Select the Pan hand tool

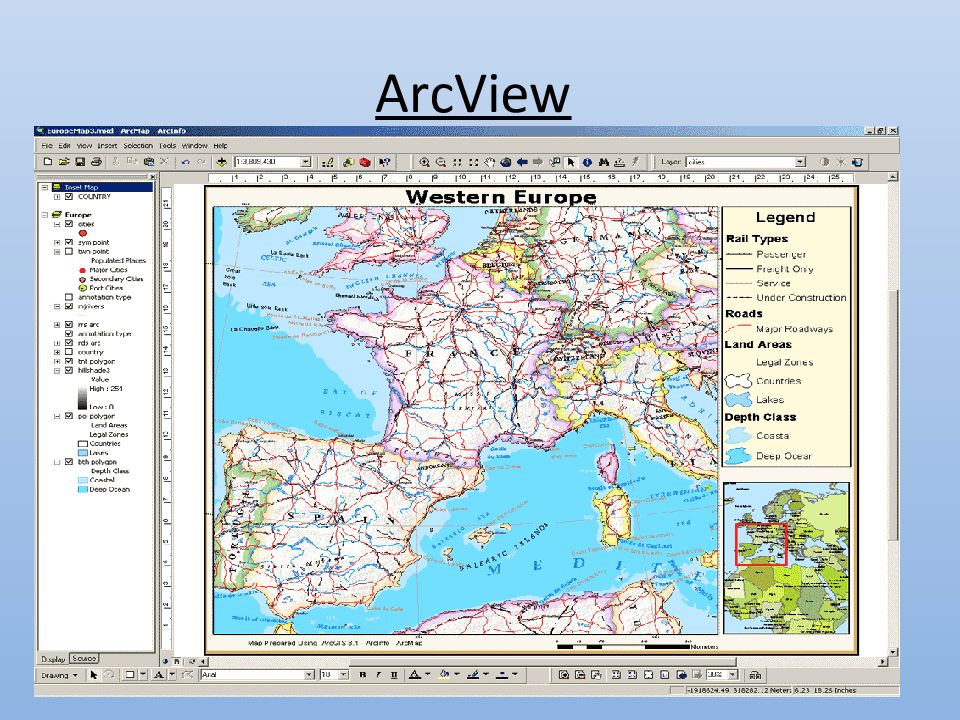[x=489, y=162]
